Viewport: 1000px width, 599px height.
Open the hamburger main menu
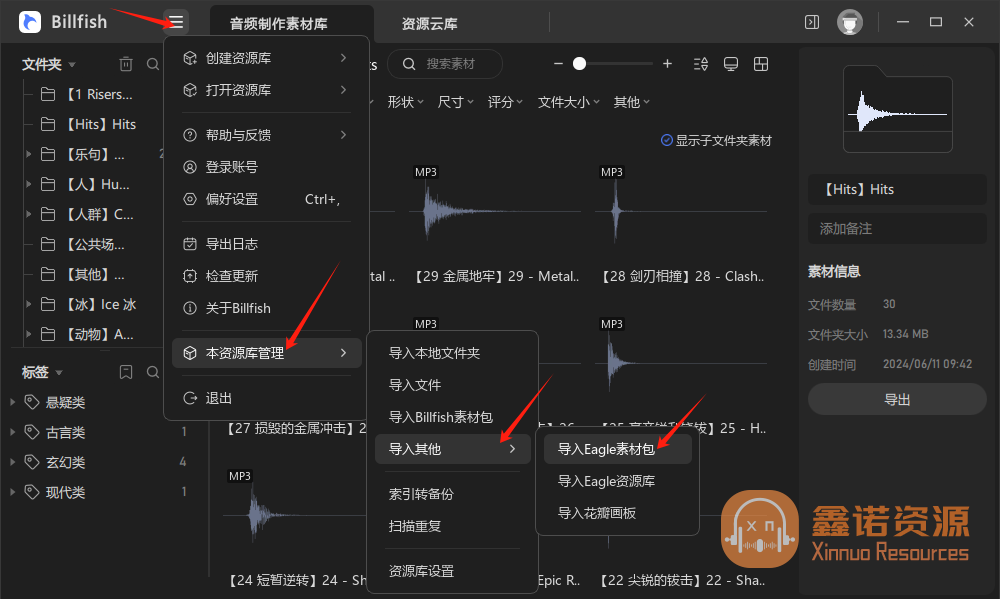(176, 22)
